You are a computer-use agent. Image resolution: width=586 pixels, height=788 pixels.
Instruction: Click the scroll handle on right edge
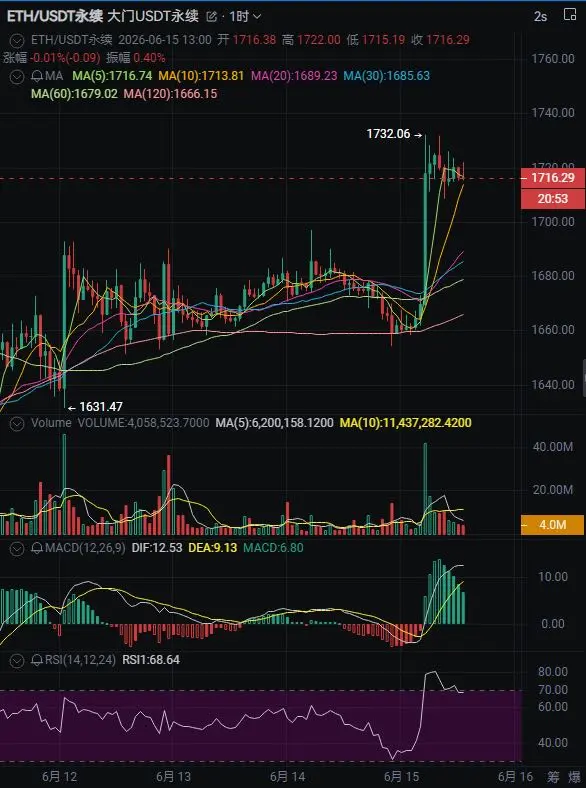[x=584, y=378]
